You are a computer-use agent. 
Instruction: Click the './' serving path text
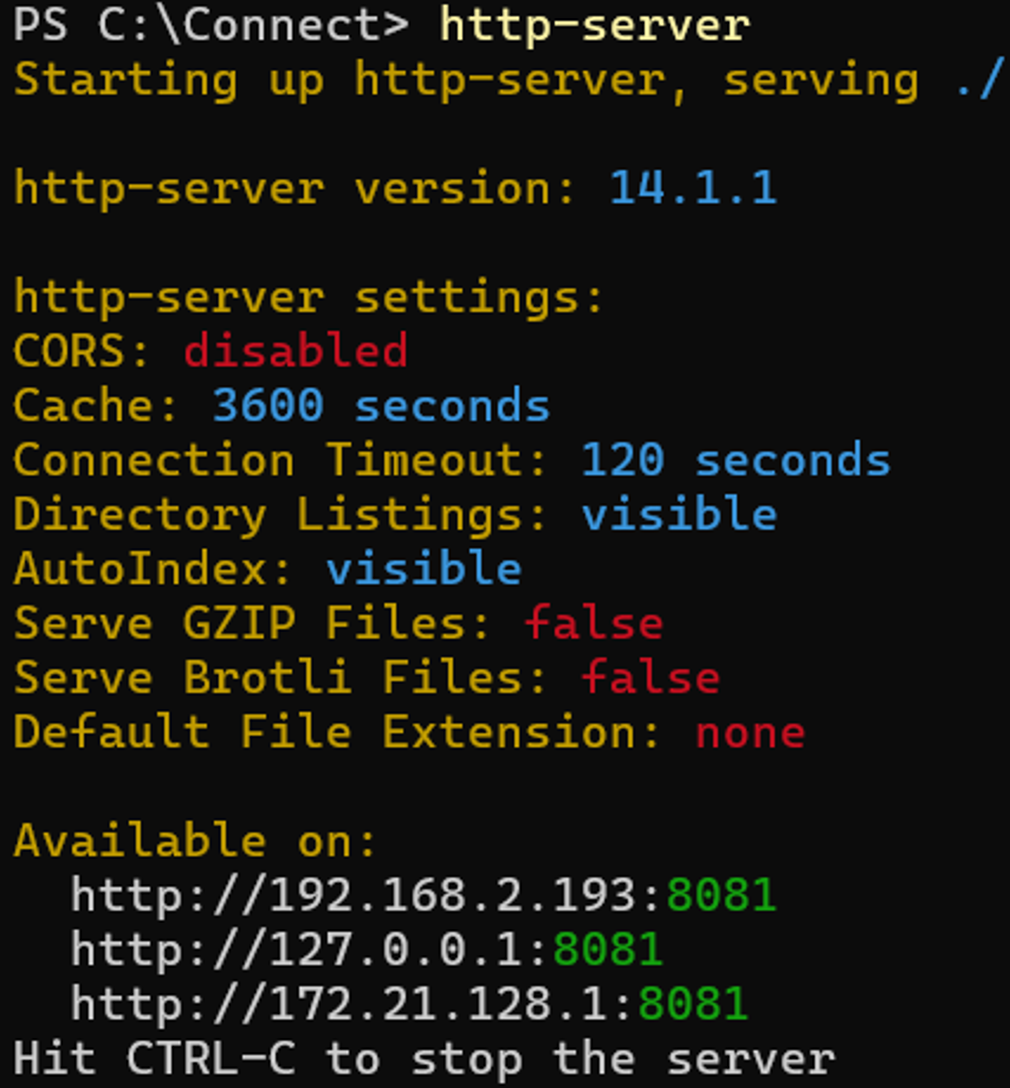979,80
